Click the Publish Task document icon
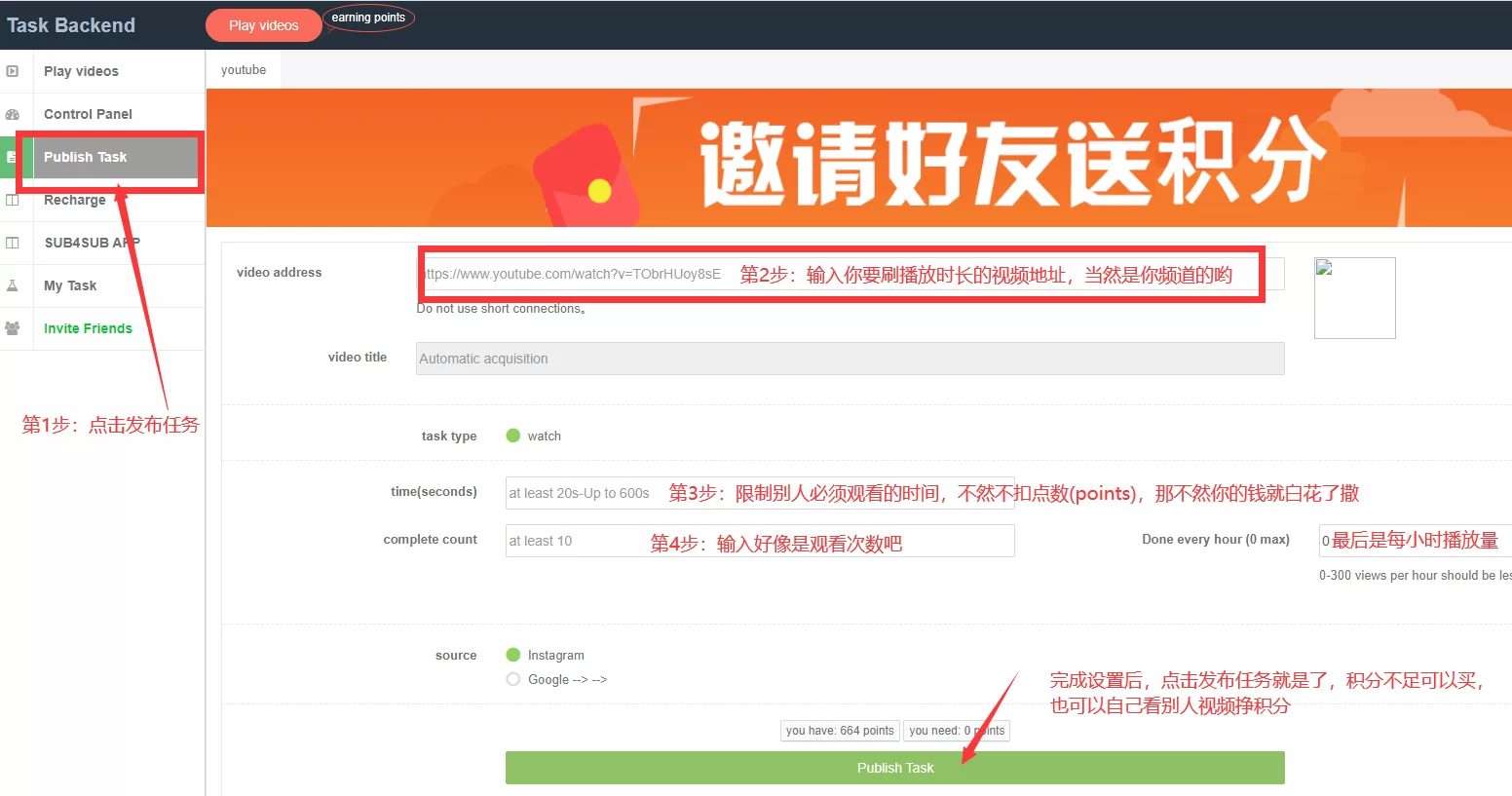Viewport: 1512px width, 796px height. 14,157
